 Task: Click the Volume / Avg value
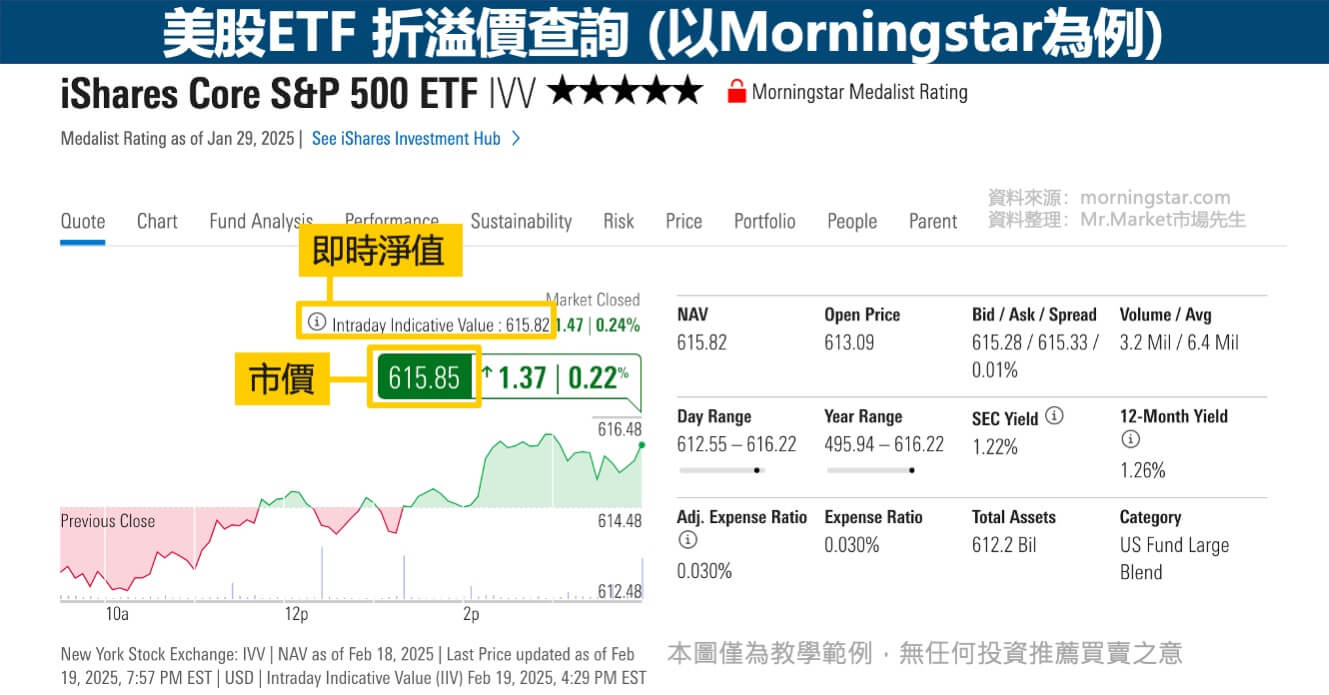click(x=1179, y=342)
